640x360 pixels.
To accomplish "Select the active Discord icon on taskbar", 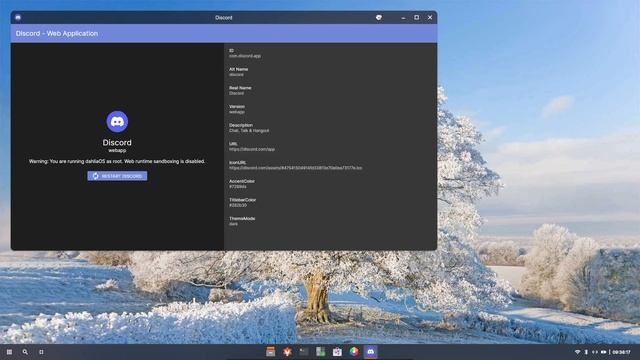I will point(371,352).
